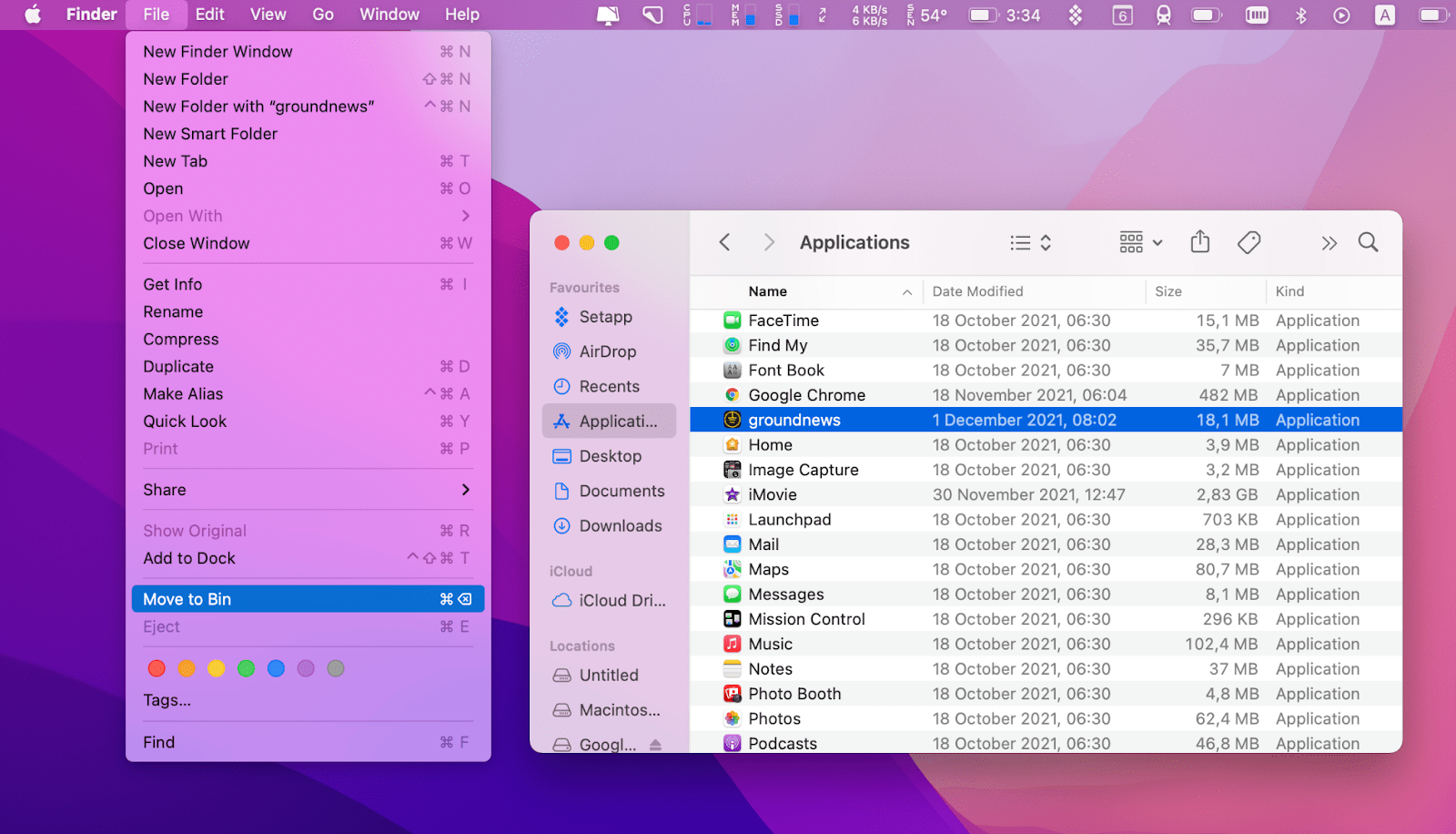Open the Go menu
1456x834 pixels.
(323, 15)
